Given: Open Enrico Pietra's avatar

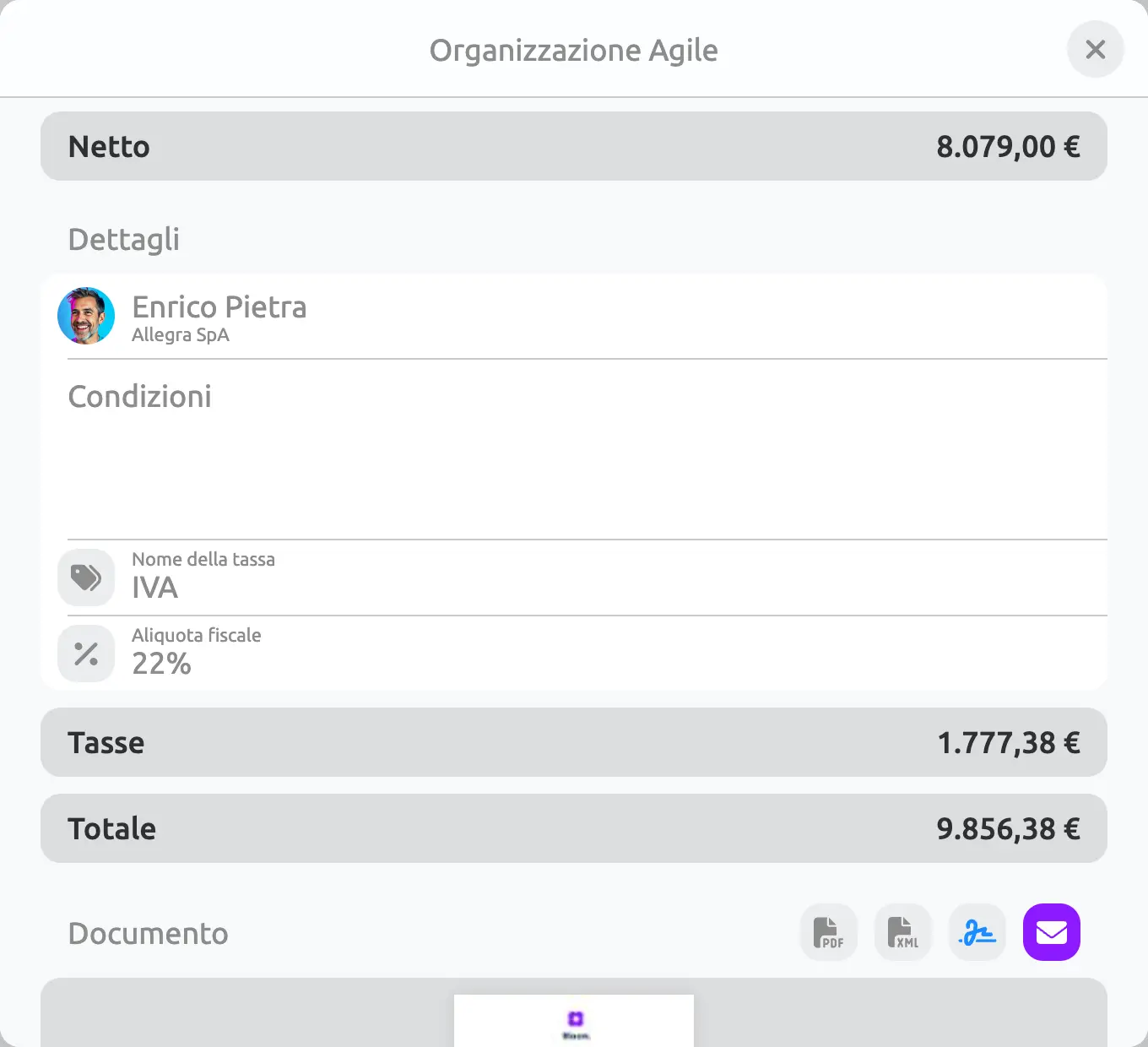Looking at the screenshot, I should pyautogui.click(x=86, y=316).
